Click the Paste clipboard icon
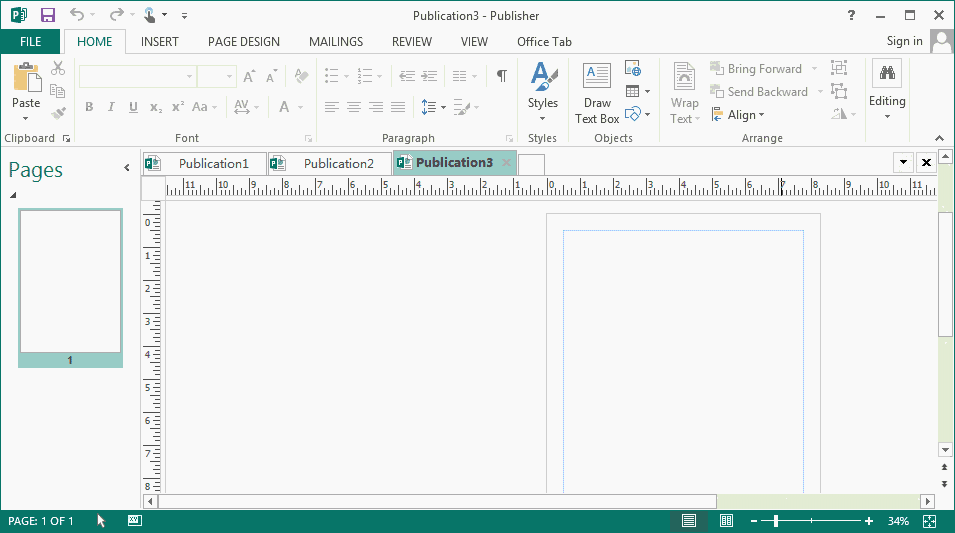Image resolution: width=955 pixels, height=533 pixels. 26,78
